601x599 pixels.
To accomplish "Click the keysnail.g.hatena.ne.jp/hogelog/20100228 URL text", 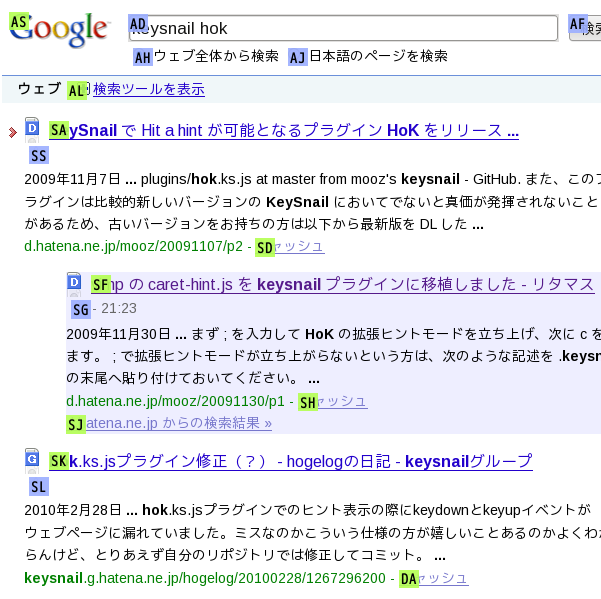I will point(205,578).
